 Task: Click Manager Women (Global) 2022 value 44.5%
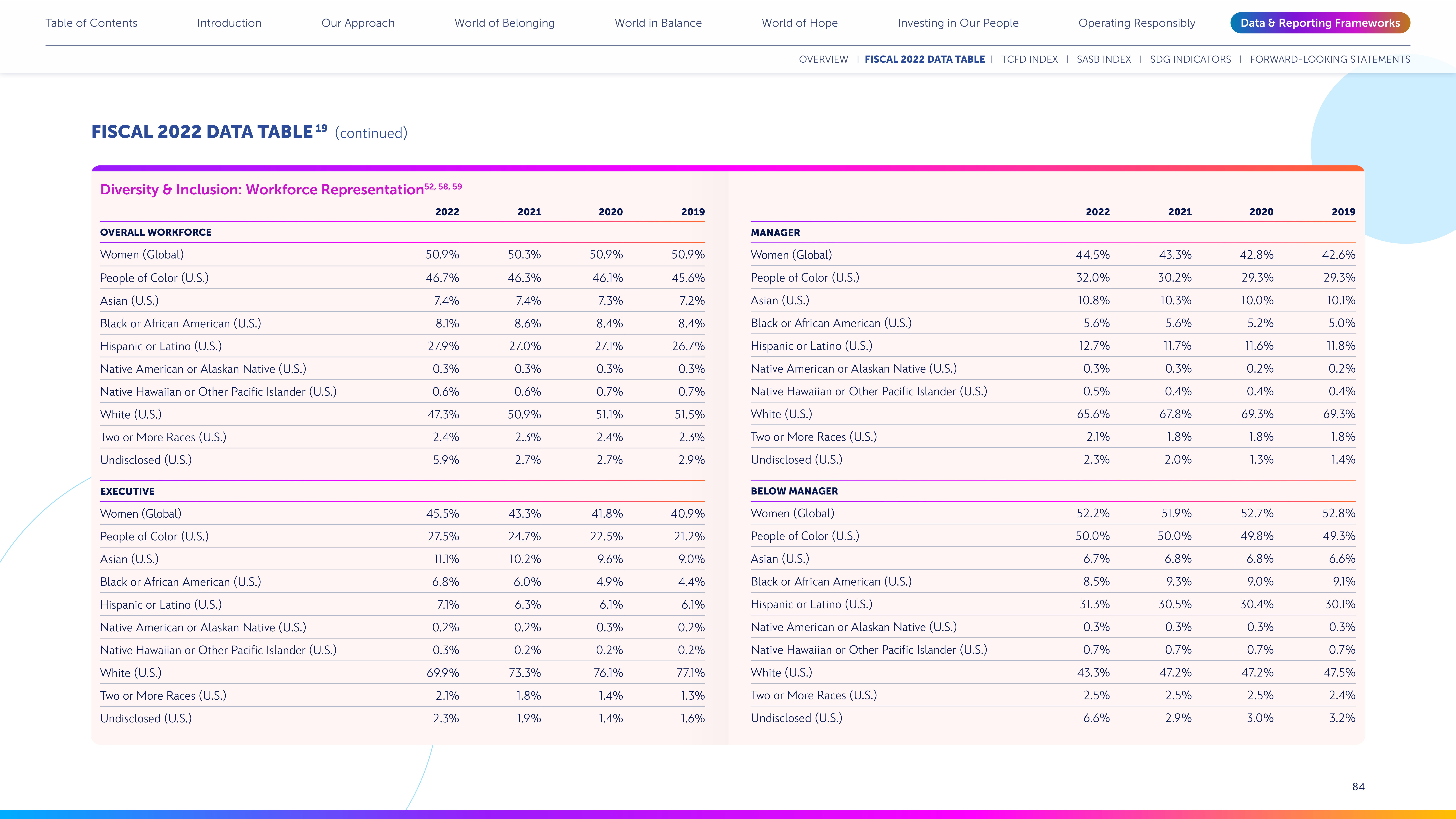coord(1093,255)
